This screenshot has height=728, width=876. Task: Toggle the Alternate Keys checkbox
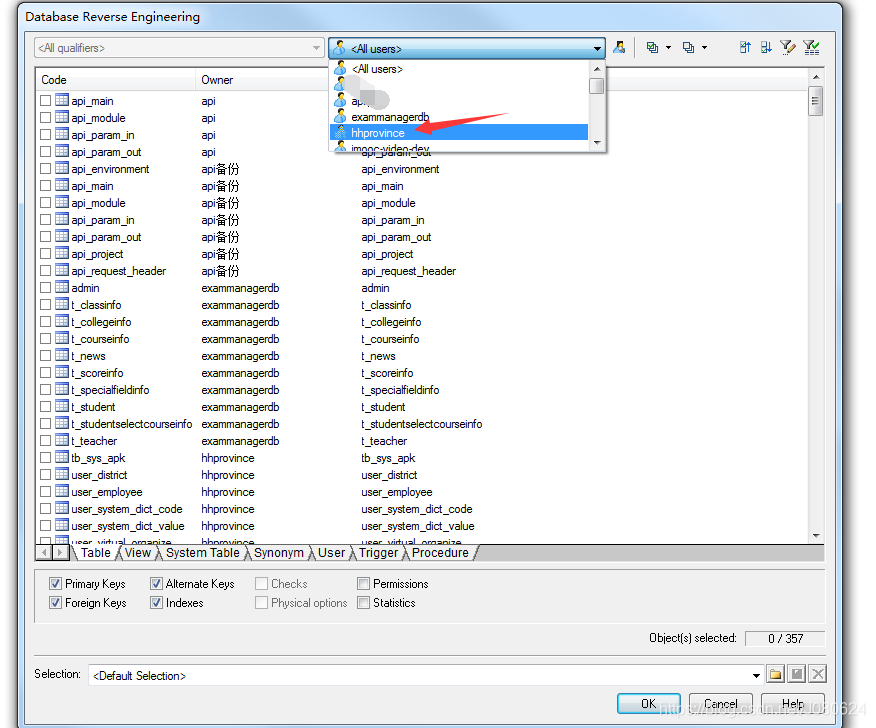click(156, 584)
